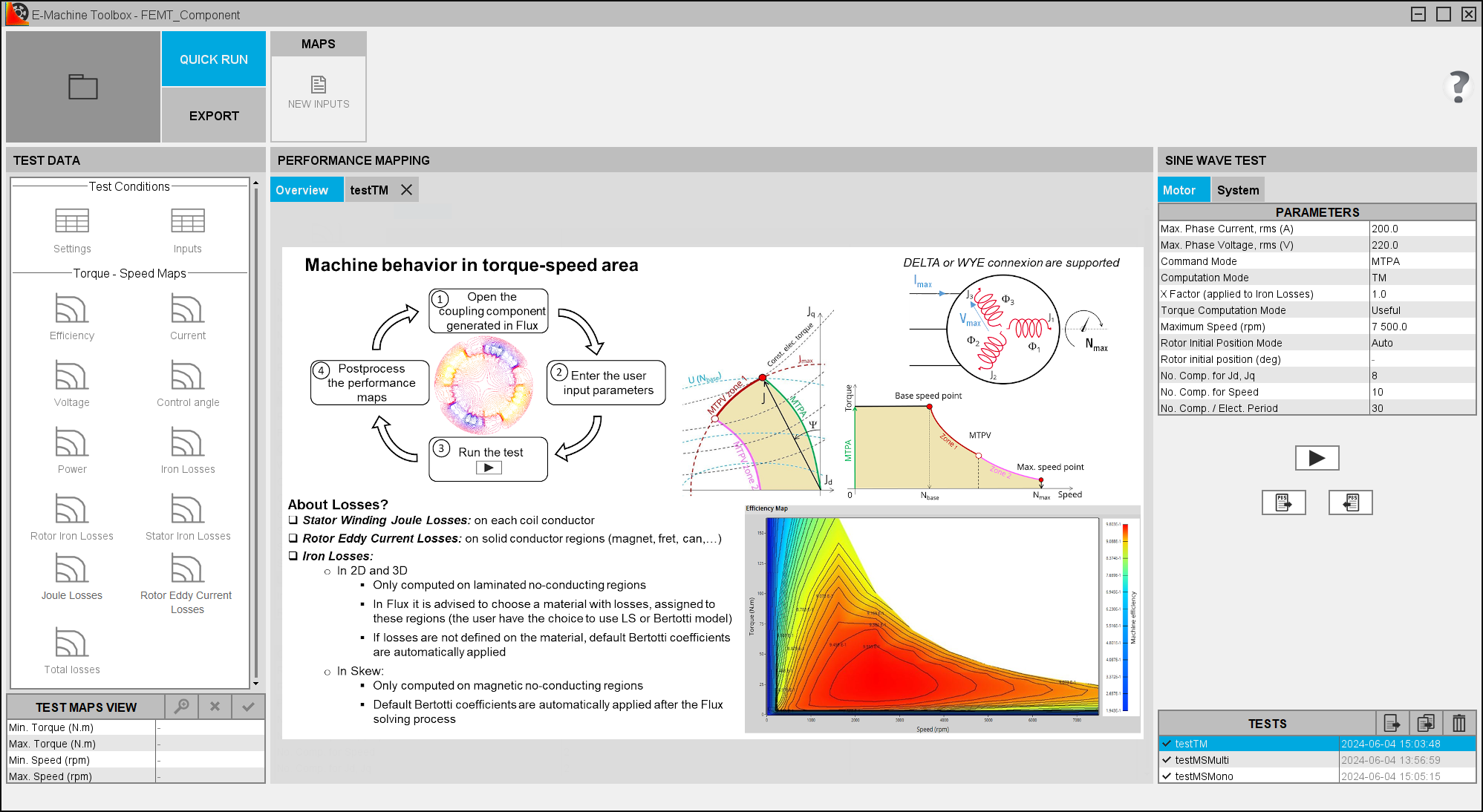The image size is (1483, 812).
Task: Click the project folder icon
Action: pos(83,87)
